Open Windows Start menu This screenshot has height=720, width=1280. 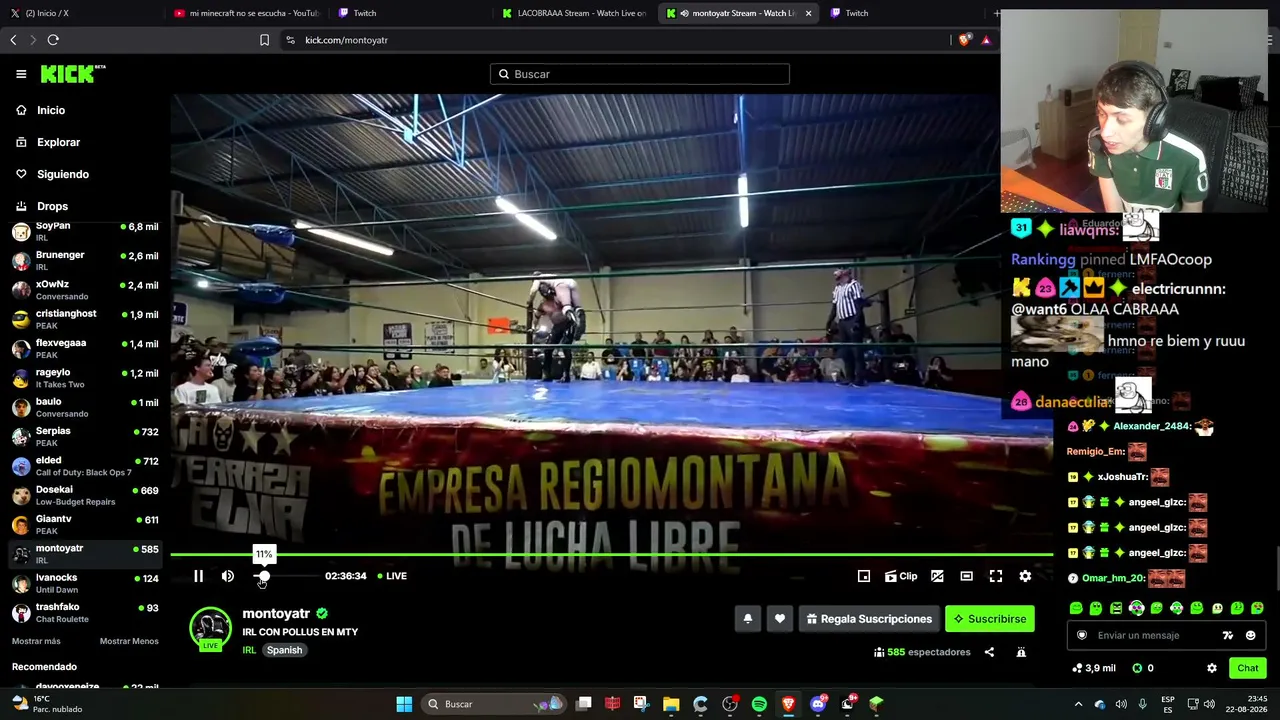click(x=404, y=704)
